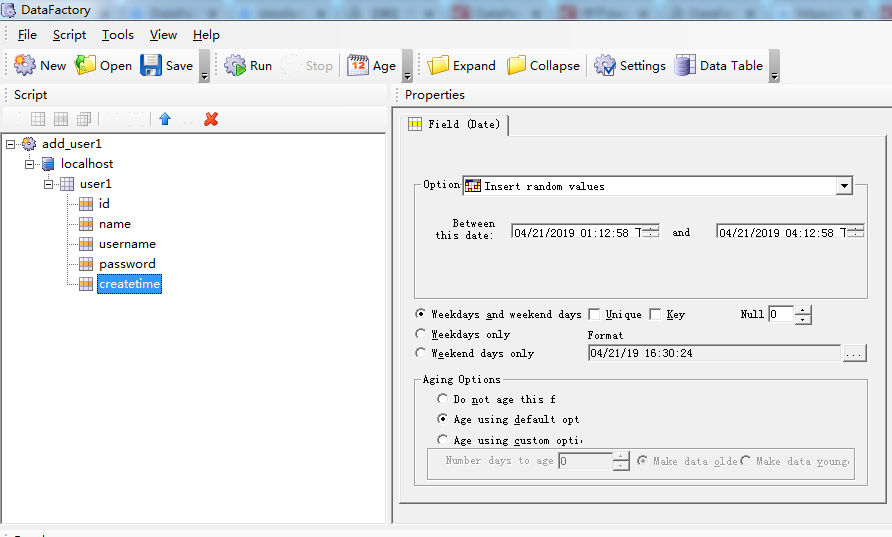Open the Data Table icon
The height and width of the screenshot is (537, 892).
click(685, 65)
